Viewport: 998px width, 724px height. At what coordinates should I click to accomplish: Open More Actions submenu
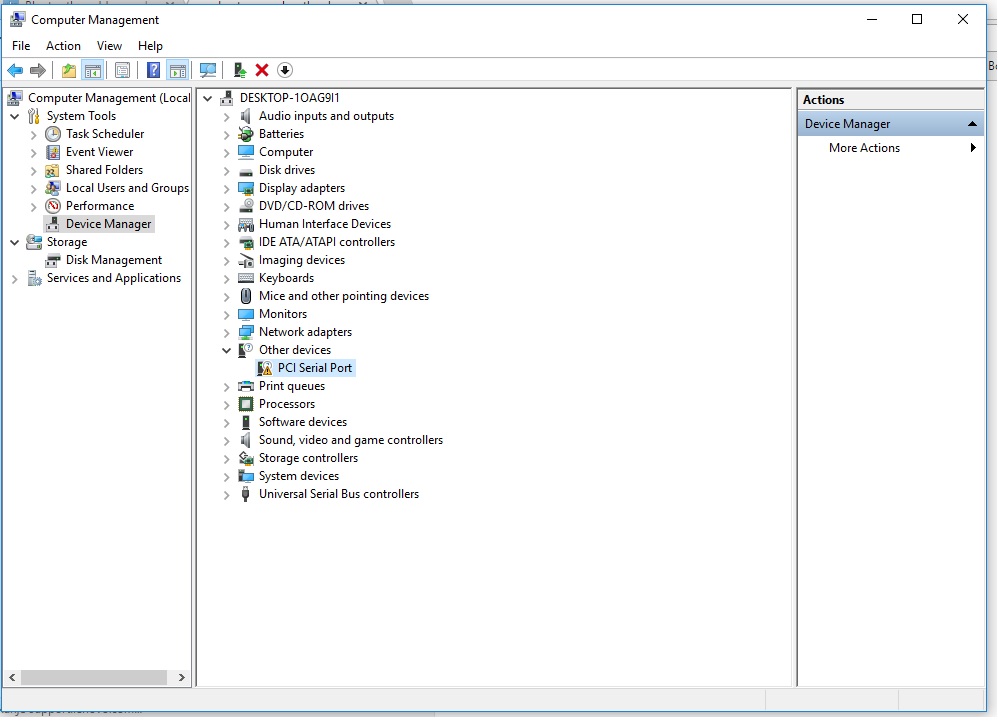[864, 148]
